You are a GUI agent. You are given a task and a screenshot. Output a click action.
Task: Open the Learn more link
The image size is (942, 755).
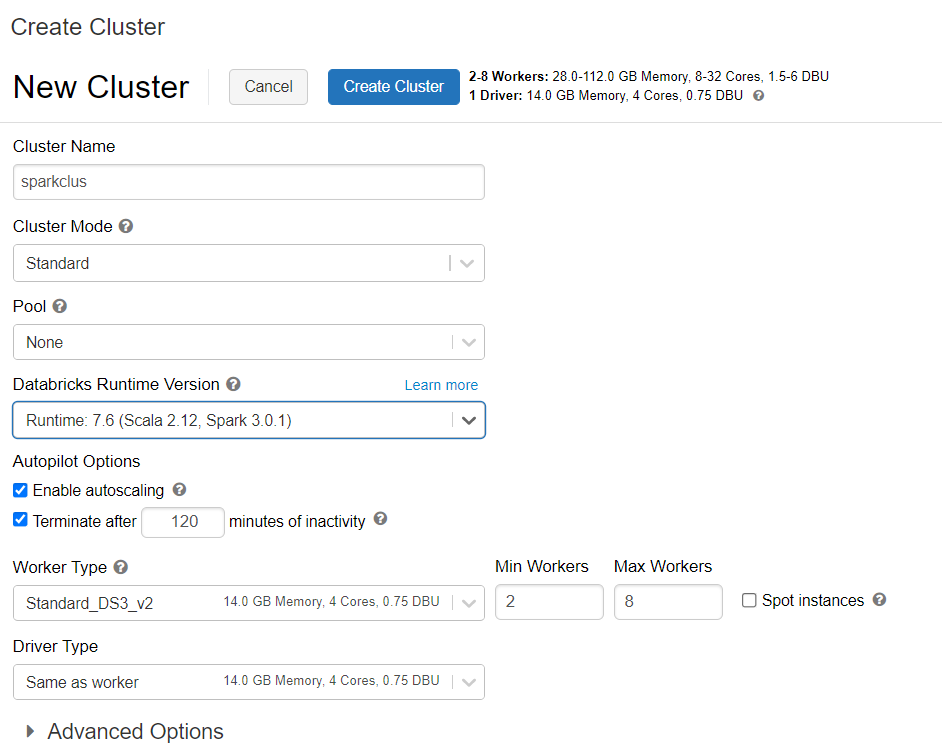point(441,385)
